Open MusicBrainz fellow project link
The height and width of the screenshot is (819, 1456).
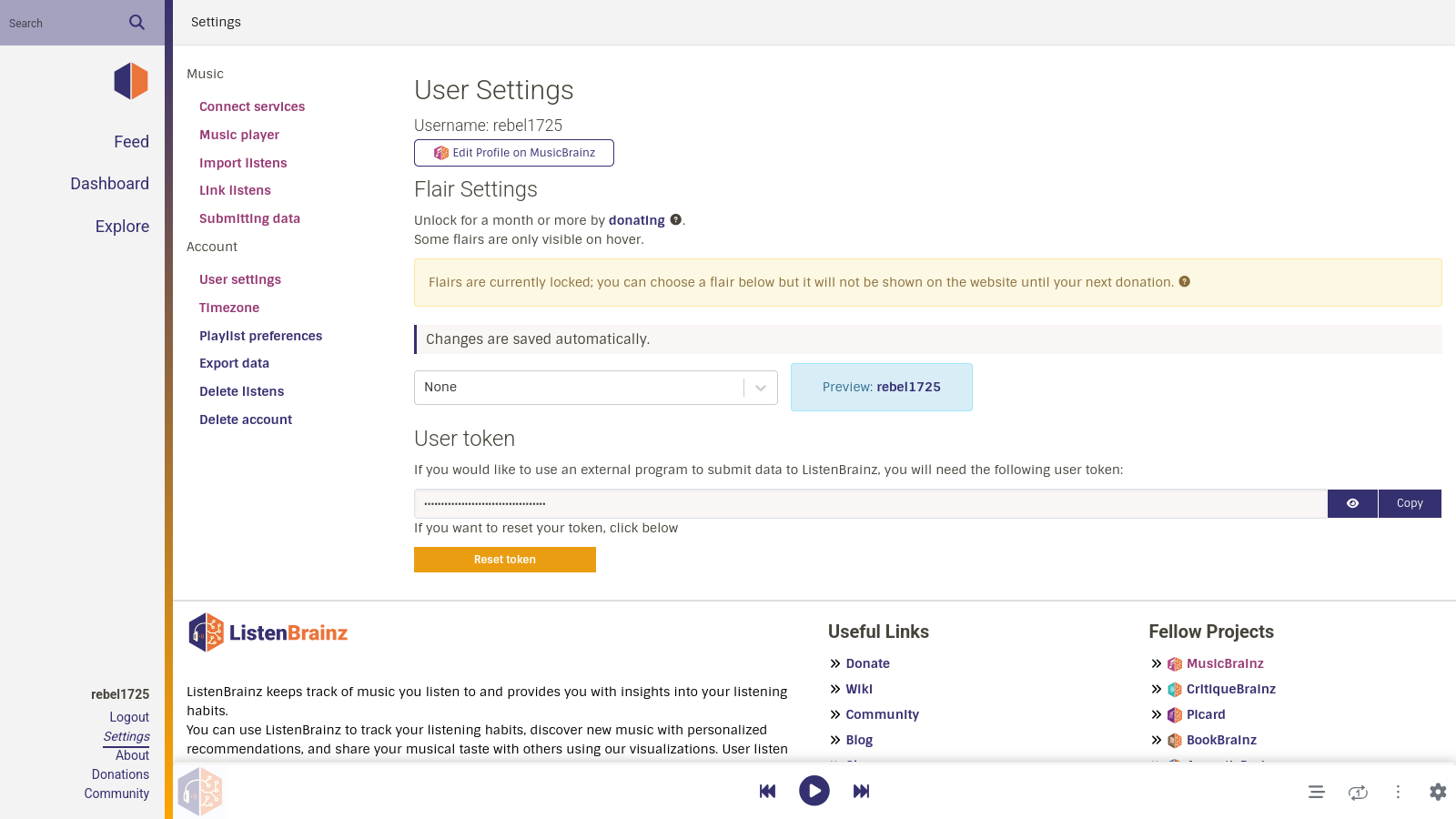pos(1225,663)
